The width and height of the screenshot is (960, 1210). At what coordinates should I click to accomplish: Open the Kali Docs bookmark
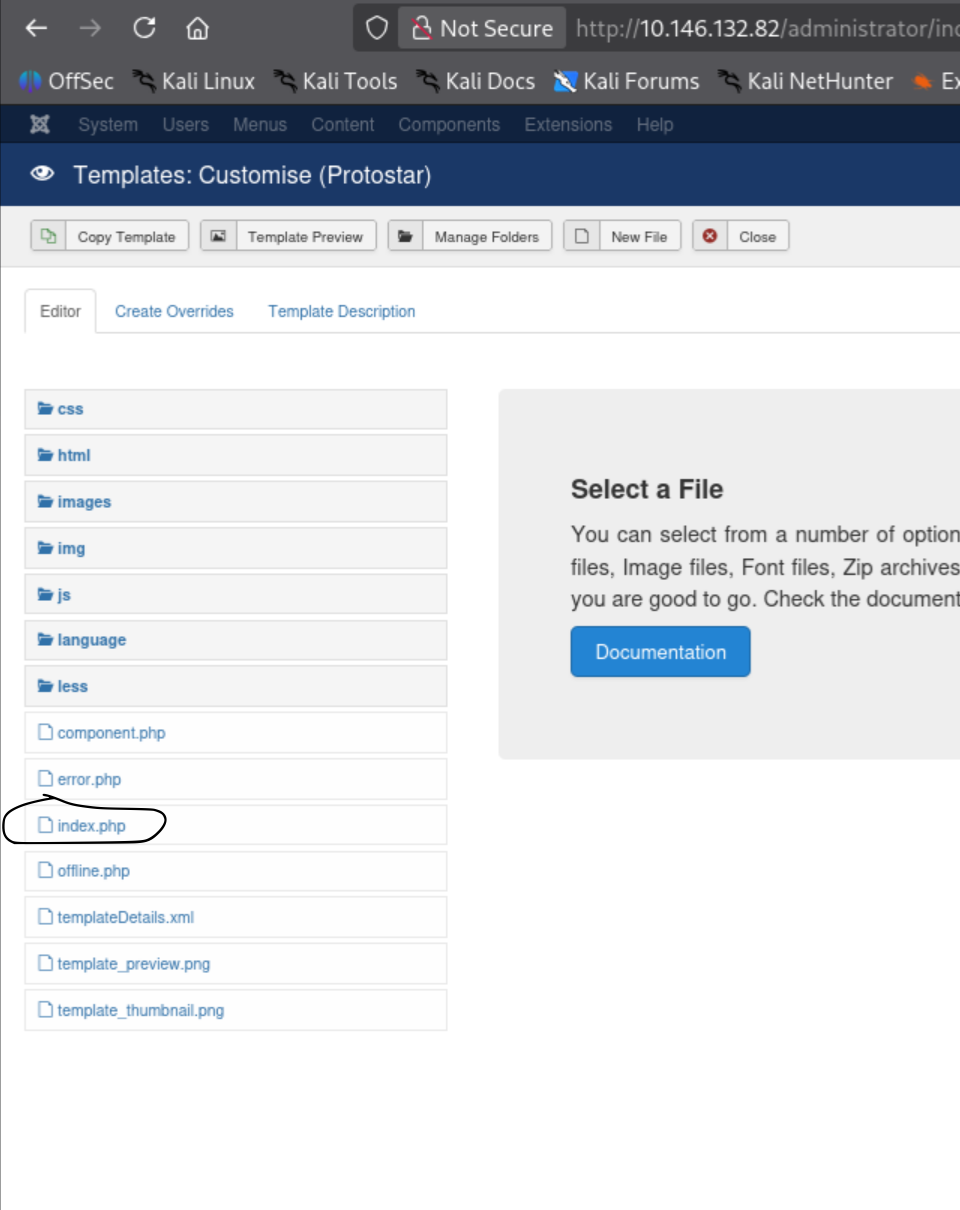475,81
